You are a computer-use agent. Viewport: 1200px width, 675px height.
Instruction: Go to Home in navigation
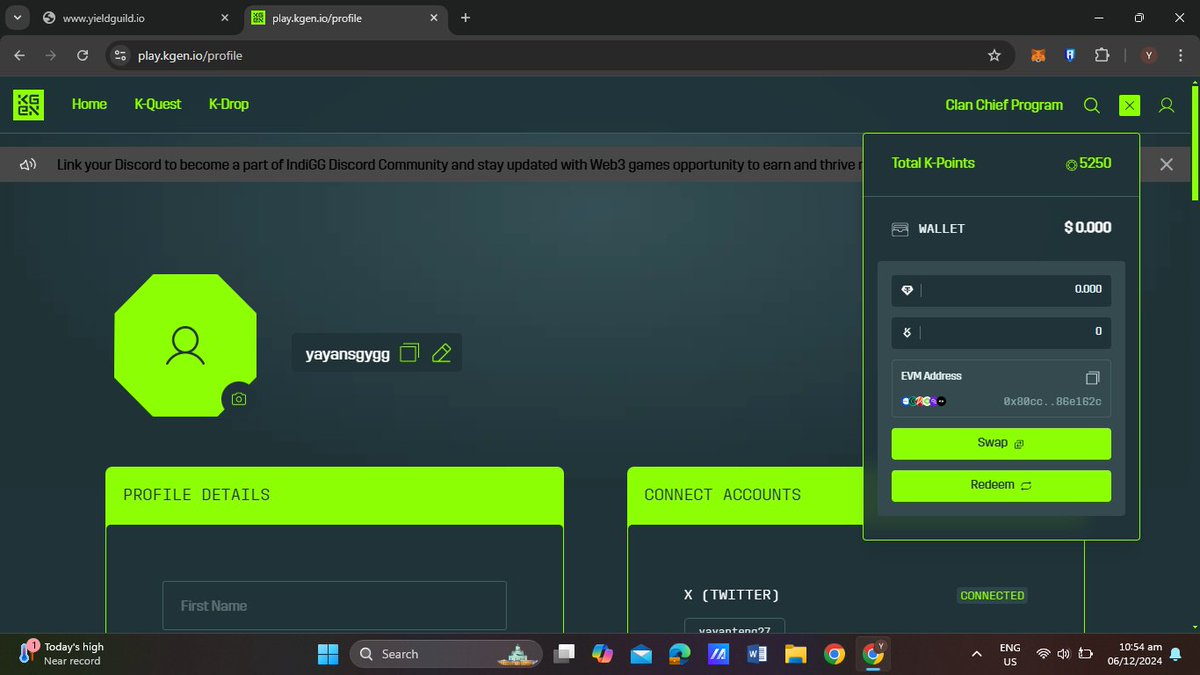click(x=89, y=104)
